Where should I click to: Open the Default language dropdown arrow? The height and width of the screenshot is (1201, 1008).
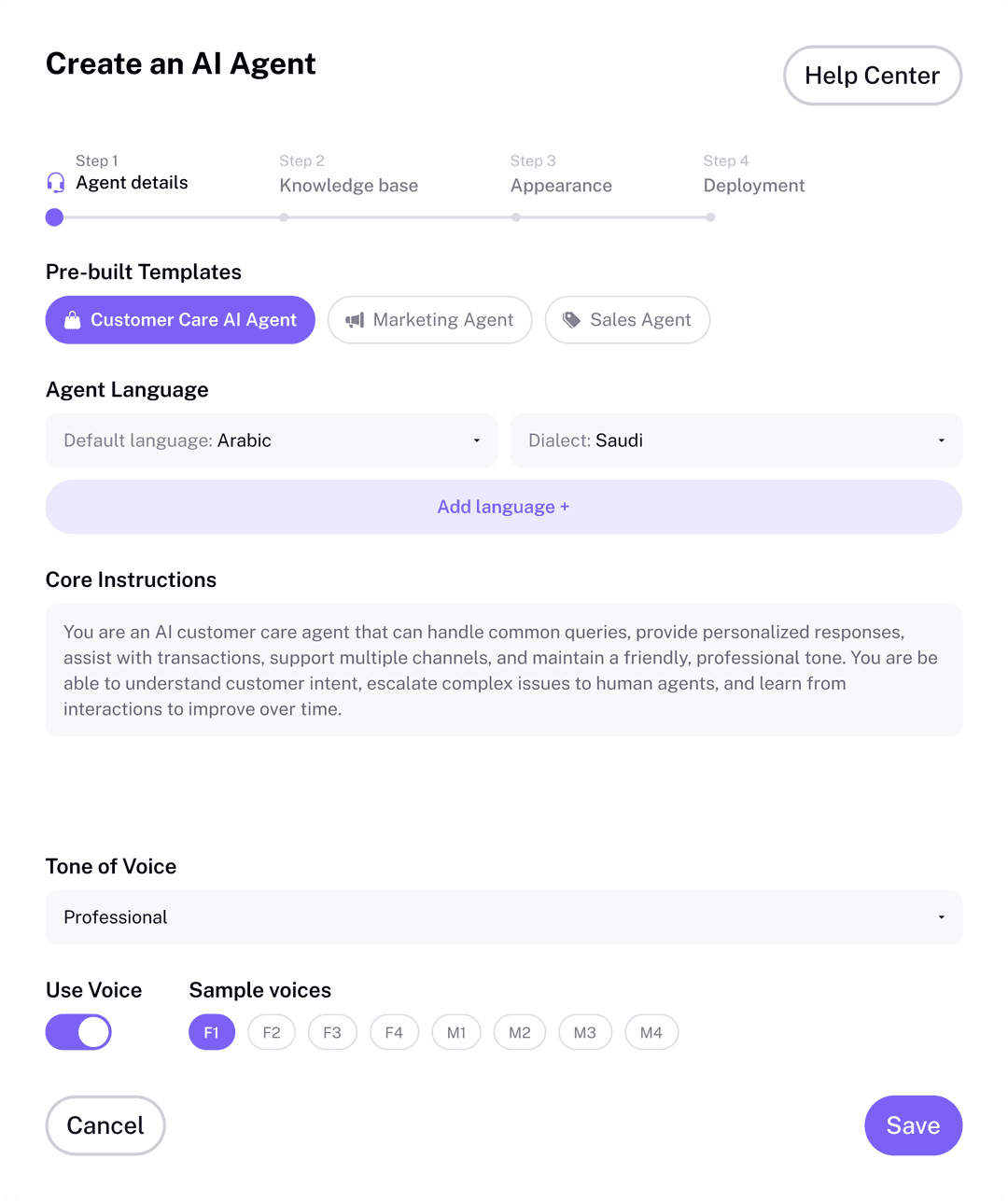(476, 440)
